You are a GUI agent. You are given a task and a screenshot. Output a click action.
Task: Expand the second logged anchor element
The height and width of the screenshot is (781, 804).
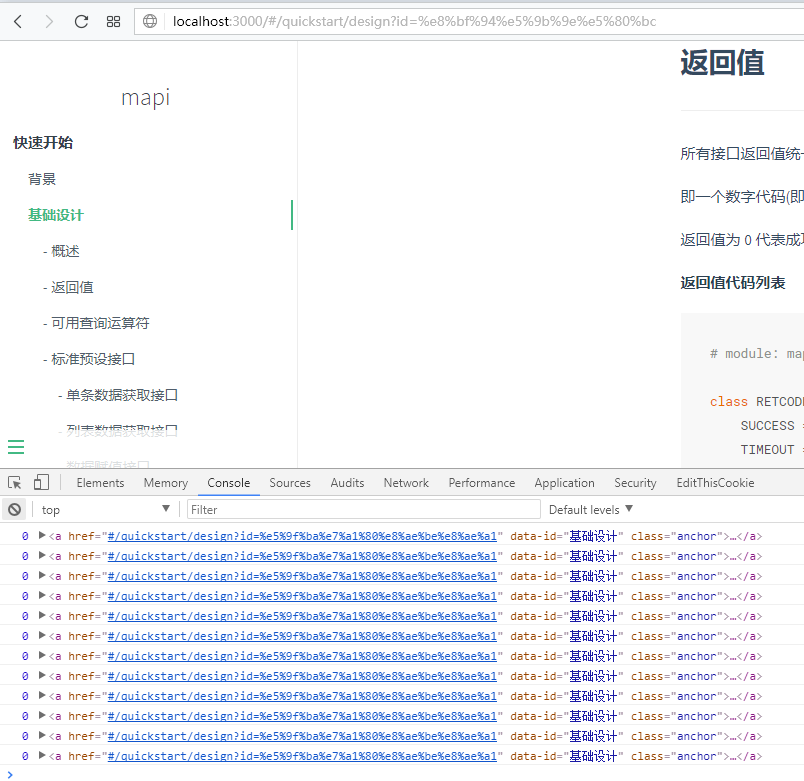[x=42, y=555]
